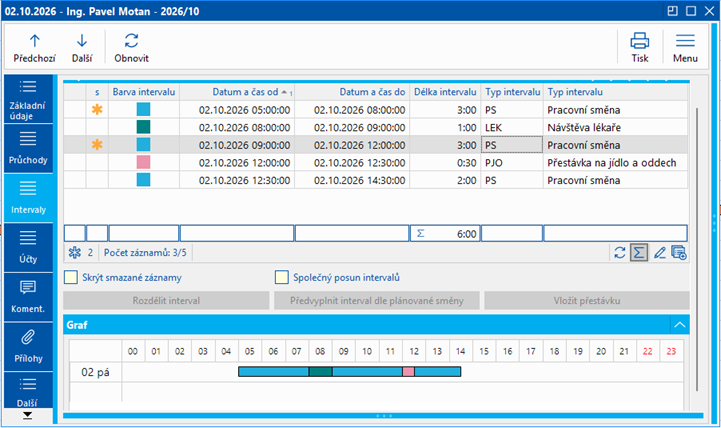This screenshot has width=721, height=428.
Task: Click Počet záznamů: 3/5 status text
Action: [x=145, y=252]
